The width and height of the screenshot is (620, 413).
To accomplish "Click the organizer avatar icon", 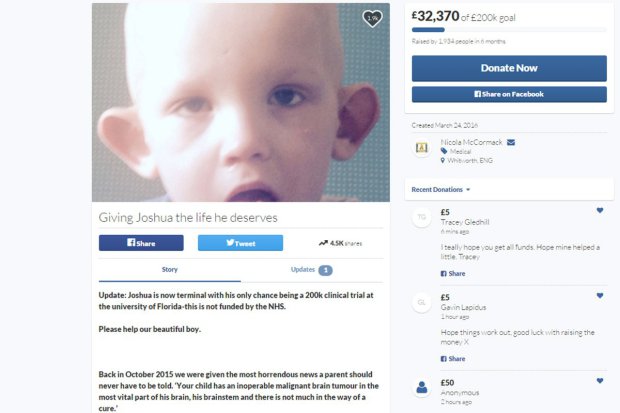I will tap(422, 148).
